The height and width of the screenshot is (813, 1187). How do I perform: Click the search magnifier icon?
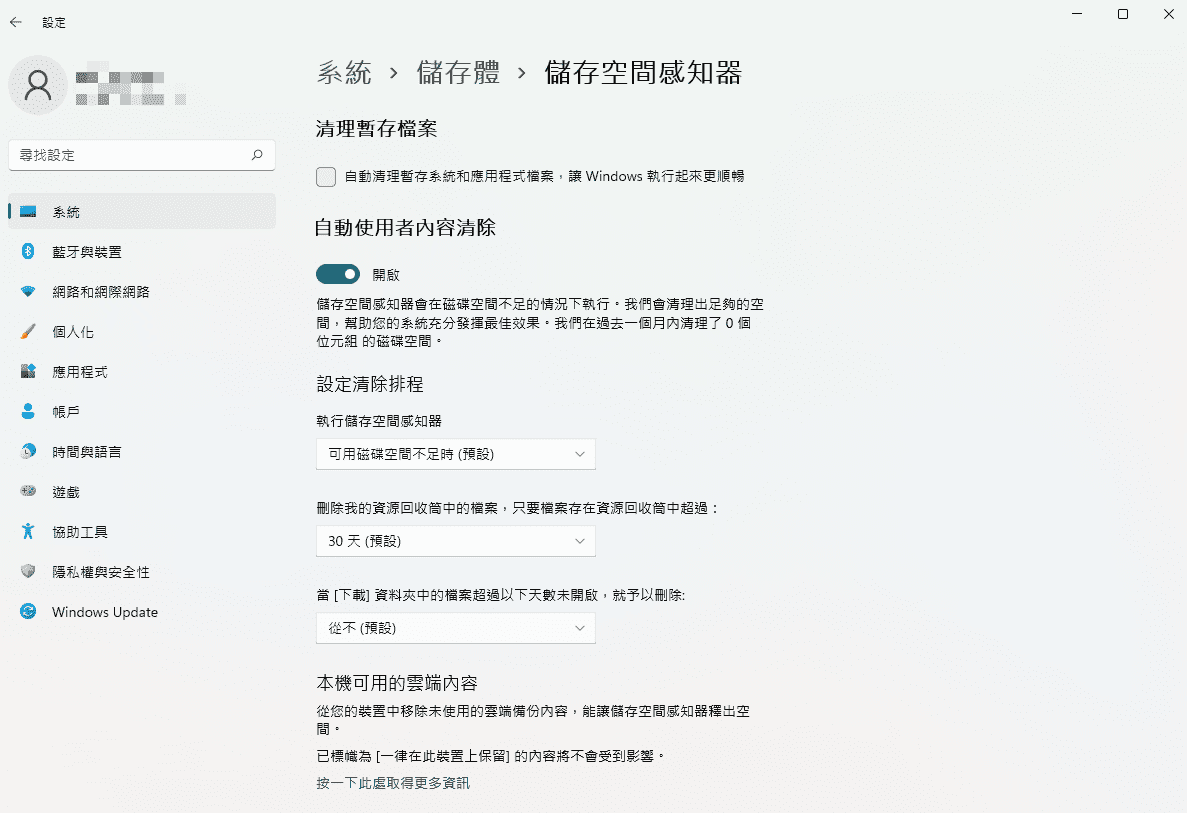(x=257, y=154)
